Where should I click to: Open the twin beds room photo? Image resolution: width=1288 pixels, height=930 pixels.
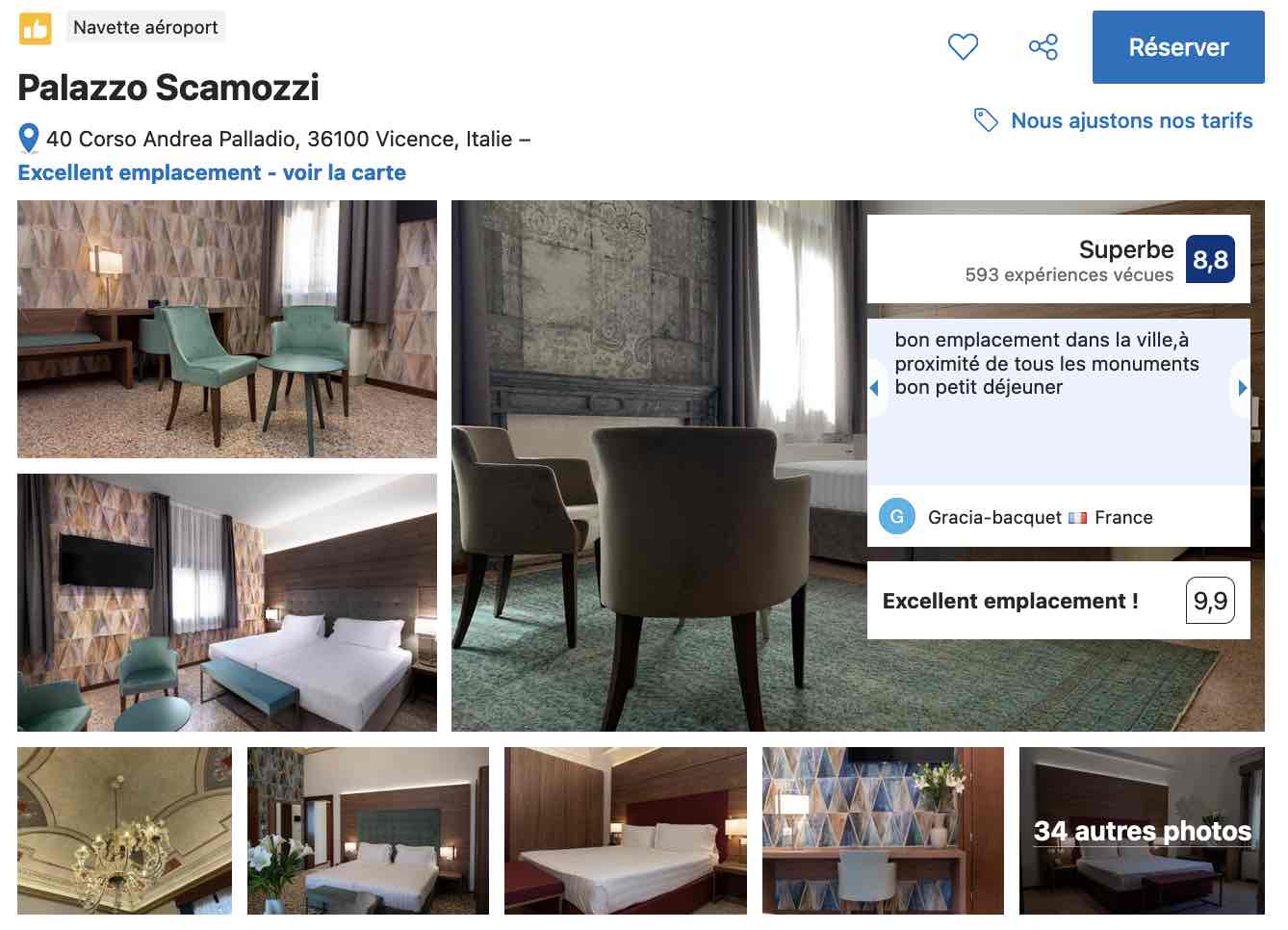click(227, 603)
